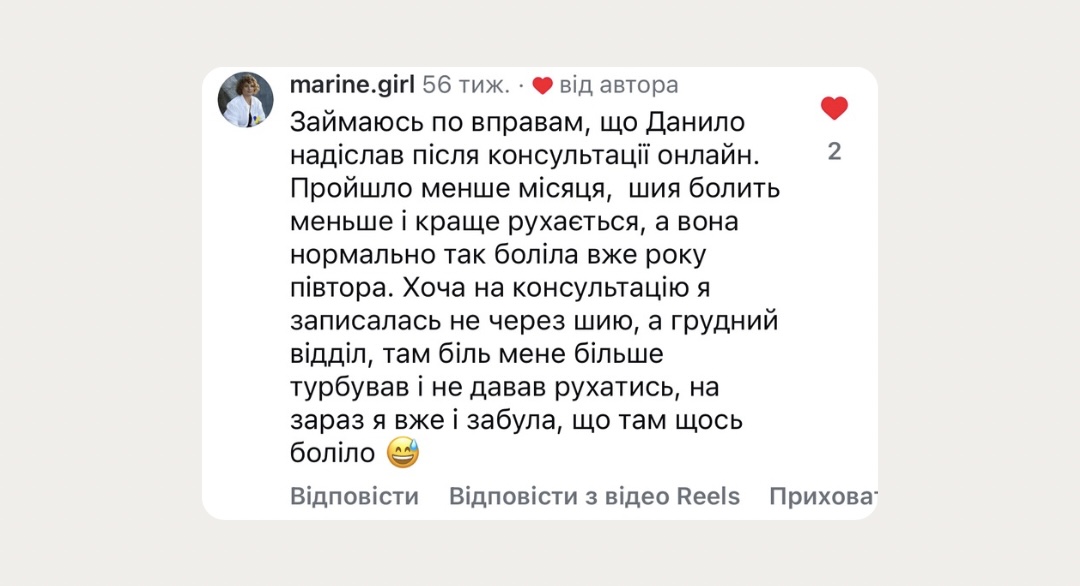The image size is (1080, 586).
Task: Unlike the comment with the red heart
Action: click(834, 108)
